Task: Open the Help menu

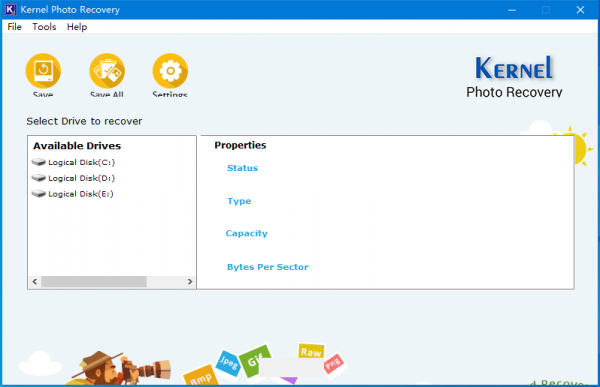Action: (77, 27)
